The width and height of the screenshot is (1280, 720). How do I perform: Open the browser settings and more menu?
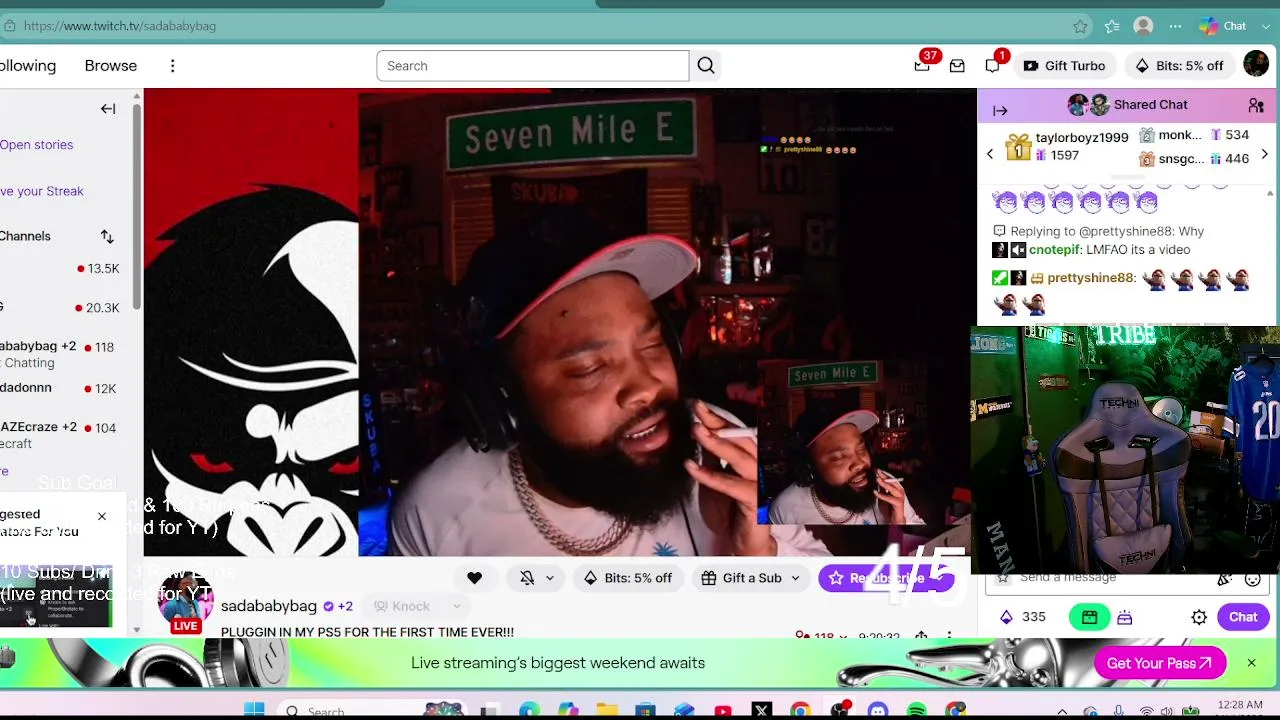pos(1175,26)
